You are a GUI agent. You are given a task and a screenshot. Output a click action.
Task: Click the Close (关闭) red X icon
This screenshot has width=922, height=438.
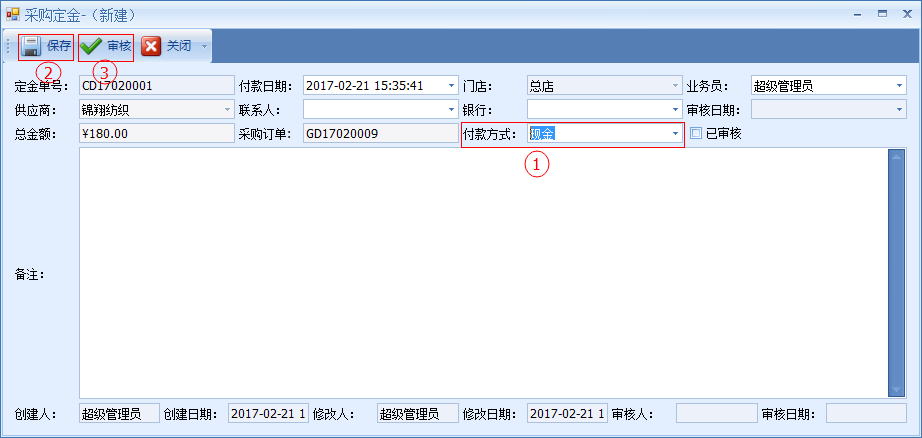coord(151,46)
